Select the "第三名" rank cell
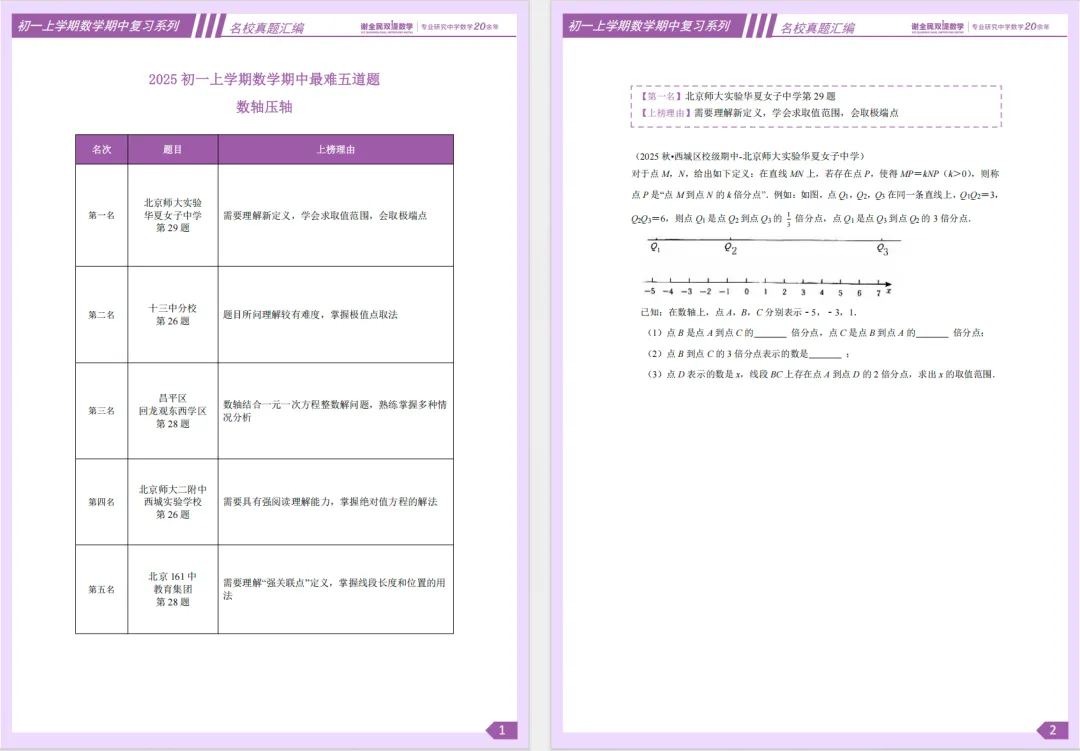The width and height of the screenshot is (1080, 751). click(101, 411)
